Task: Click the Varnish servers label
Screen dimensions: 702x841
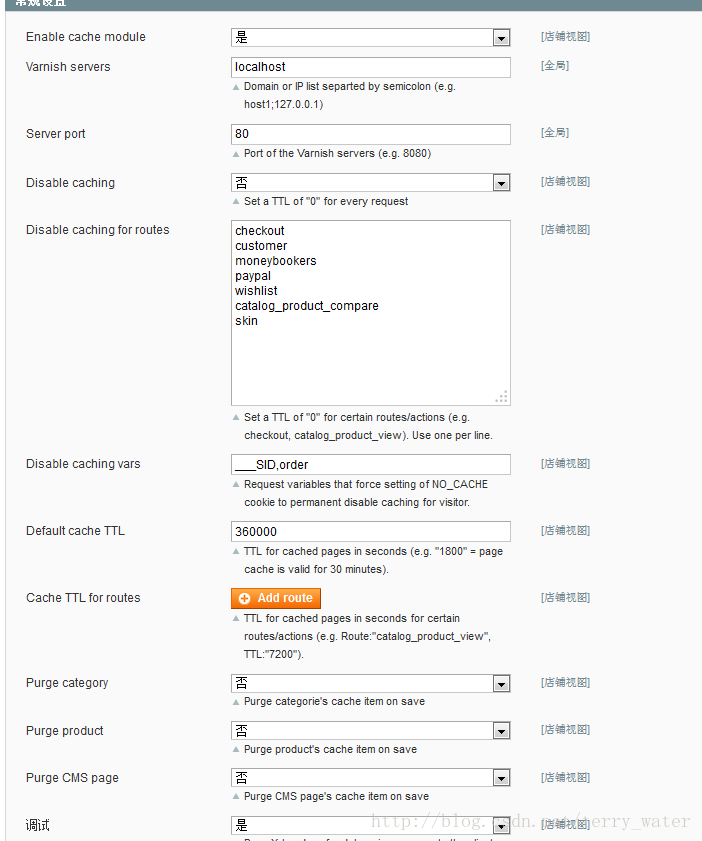Action: (68, 67)
